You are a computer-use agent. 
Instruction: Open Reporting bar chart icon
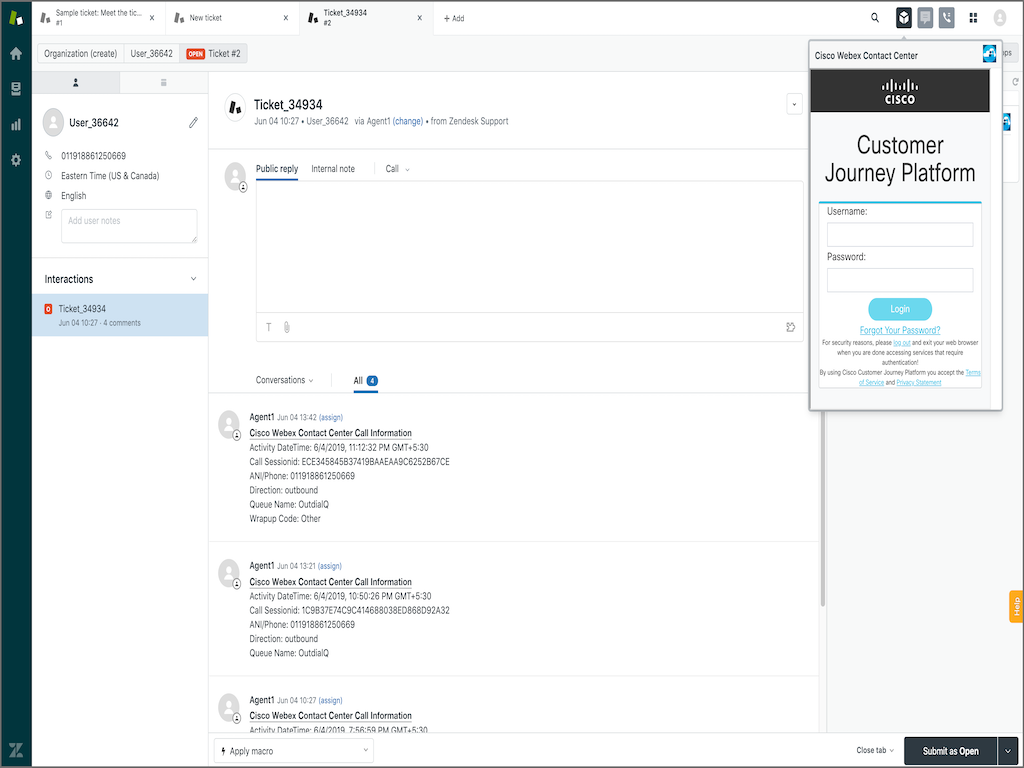[x=15, y=125]
